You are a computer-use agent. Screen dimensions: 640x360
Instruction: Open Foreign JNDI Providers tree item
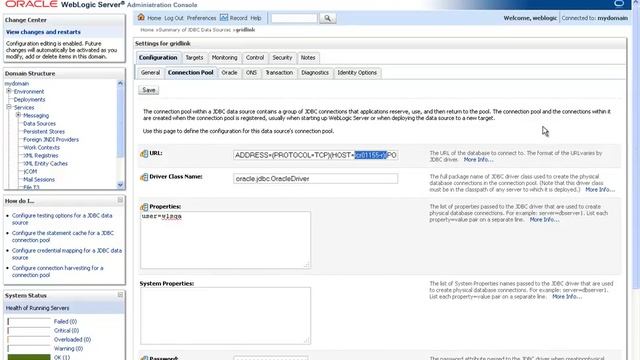click(51, 139)
